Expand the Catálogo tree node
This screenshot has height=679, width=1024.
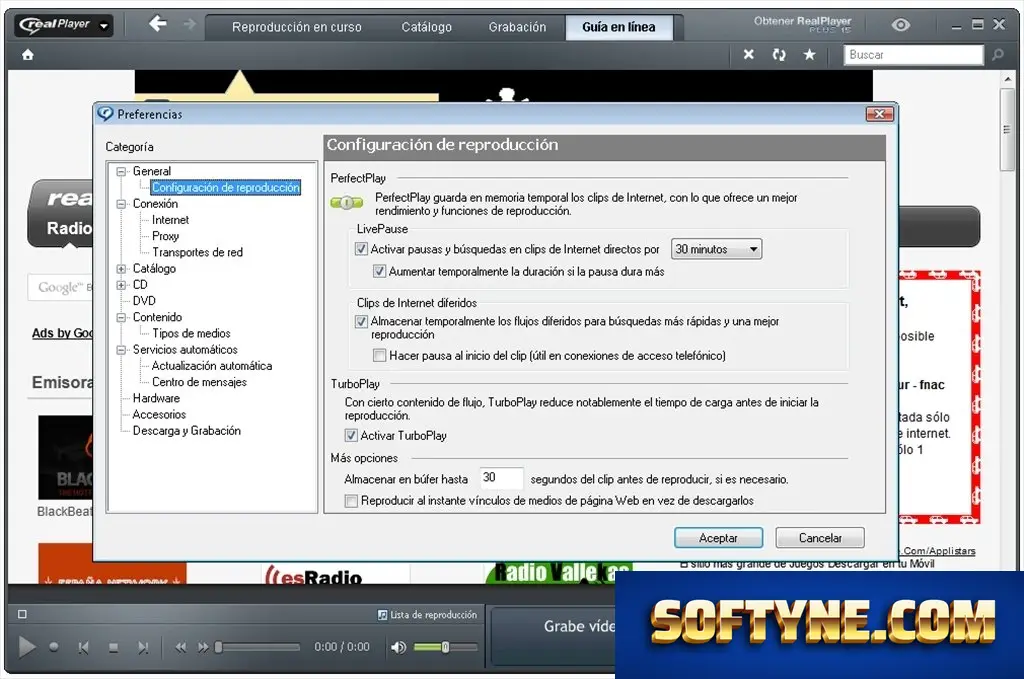coord(121,268)
